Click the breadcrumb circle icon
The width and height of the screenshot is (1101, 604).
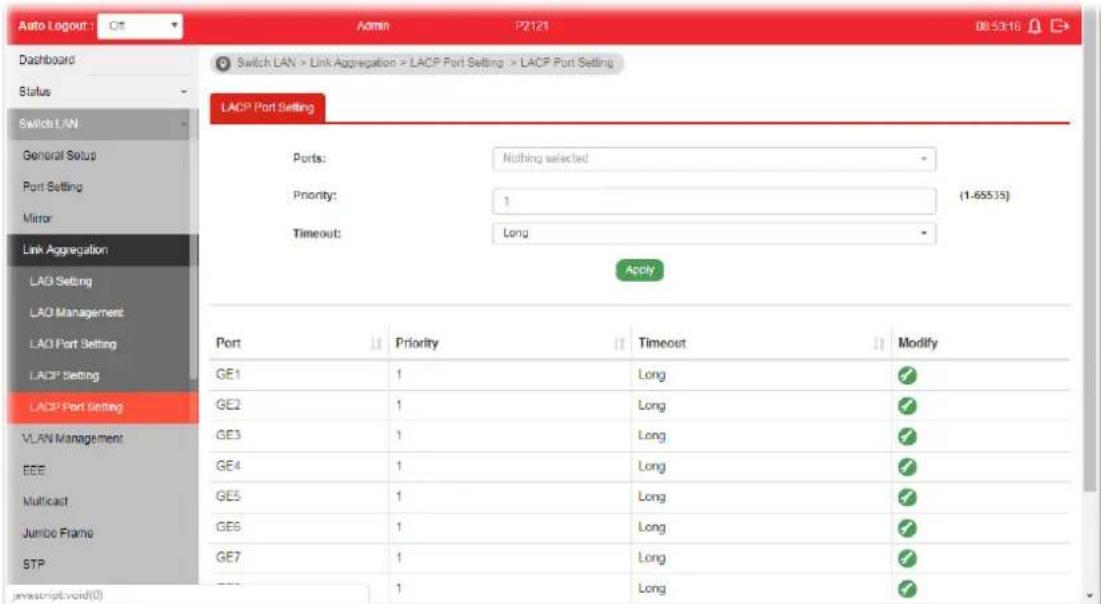tap(223, 63)
